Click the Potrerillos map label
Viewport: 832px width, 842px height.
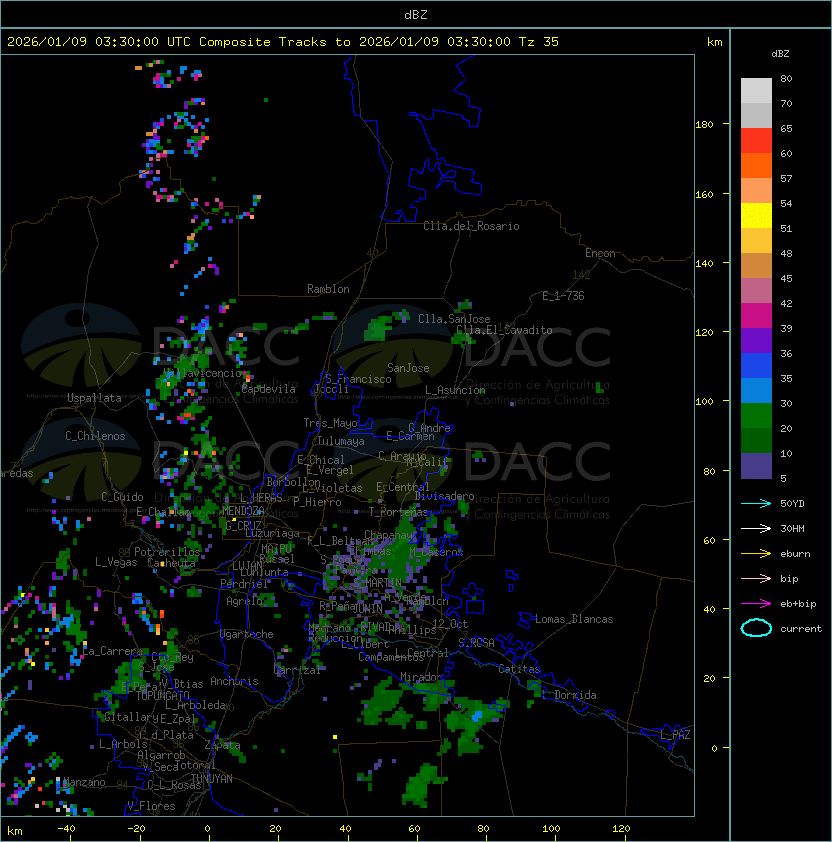pos(167,552)
